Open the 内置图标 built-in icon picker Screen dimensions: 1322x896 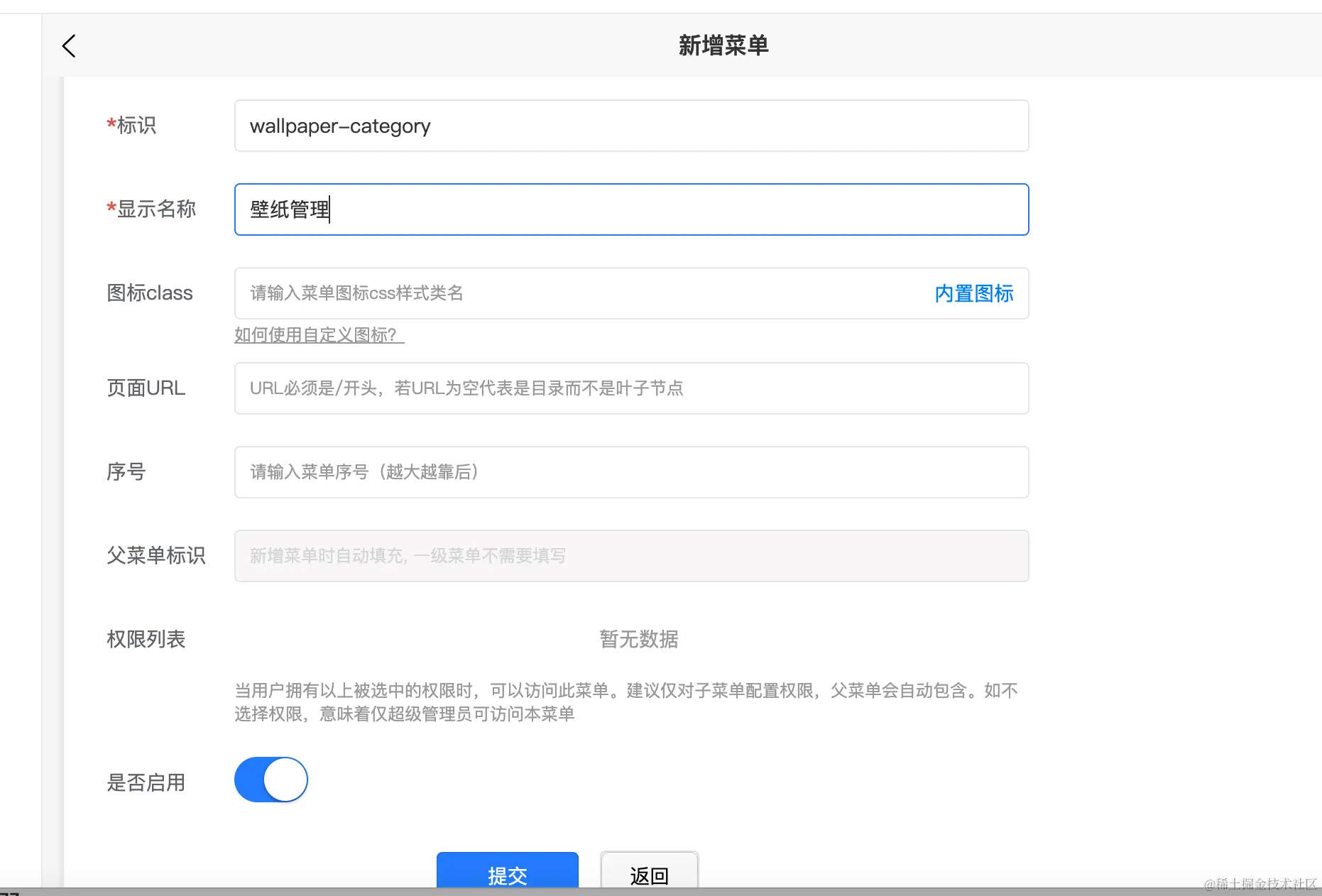(973, 293)
